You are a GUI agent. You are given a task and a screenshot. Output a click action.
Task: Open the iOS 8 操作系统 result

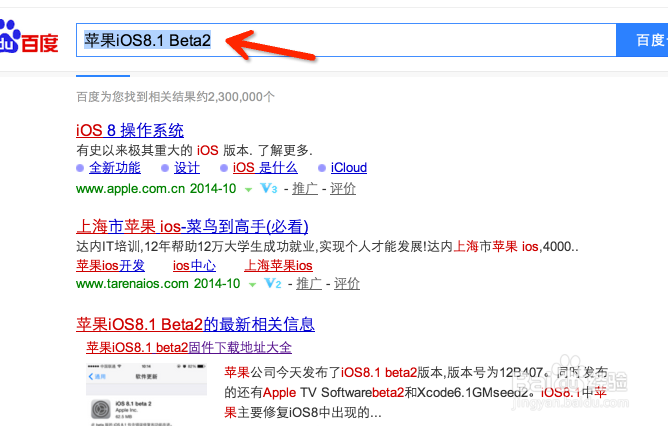130,130
